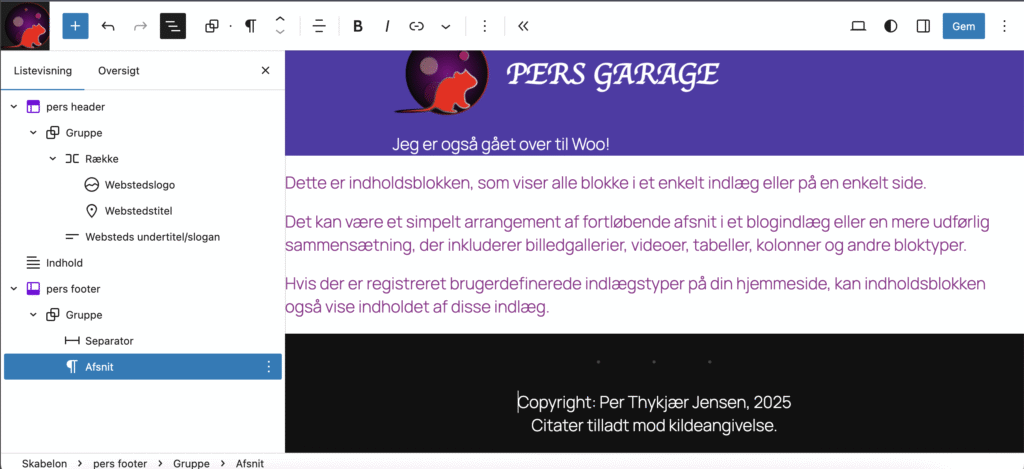
Task: Open more rich text controls dropdown
Action: coord(446,26)
